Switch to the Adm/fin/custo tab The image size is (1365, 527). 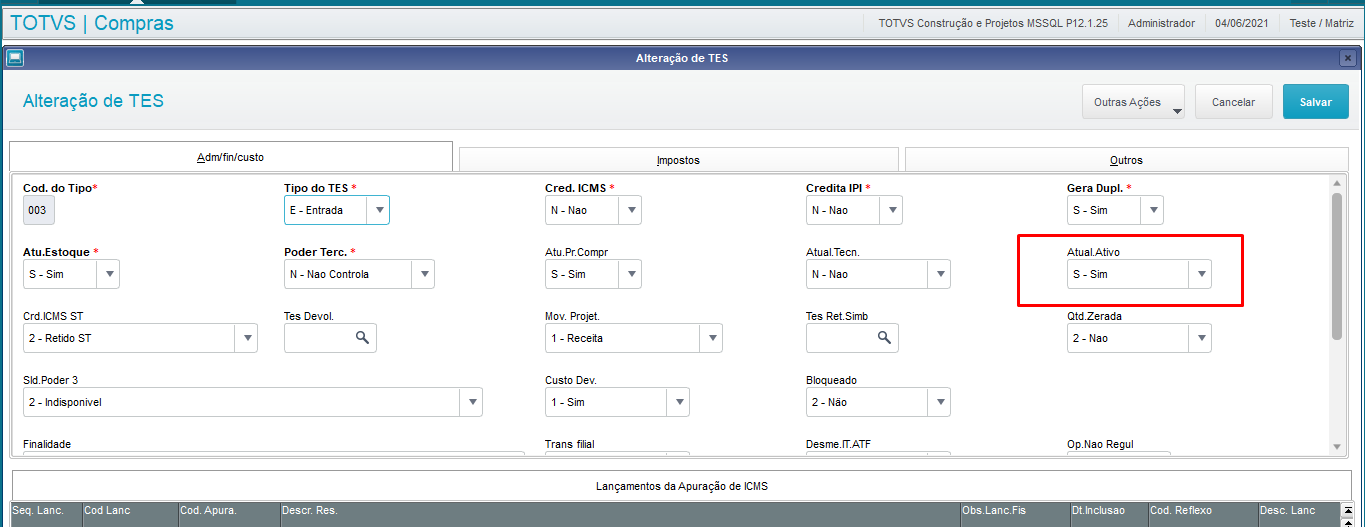click(x=231, y=157)
